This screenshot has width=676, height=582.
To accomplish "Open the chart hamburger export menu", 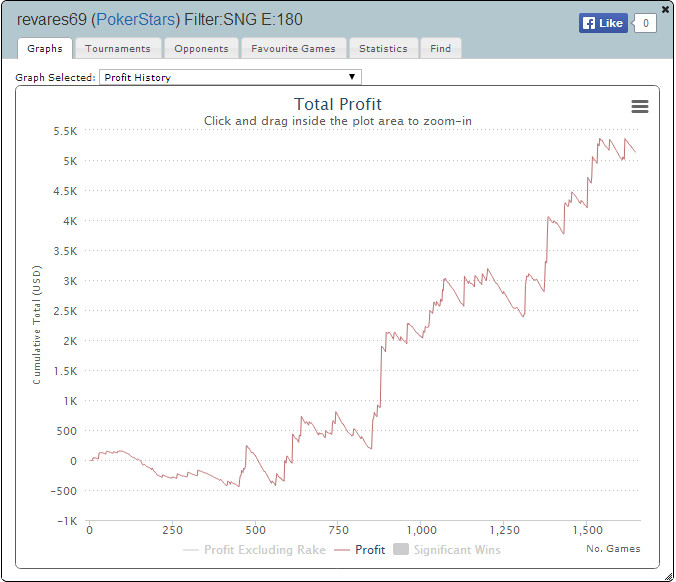I will click(640, 106).
